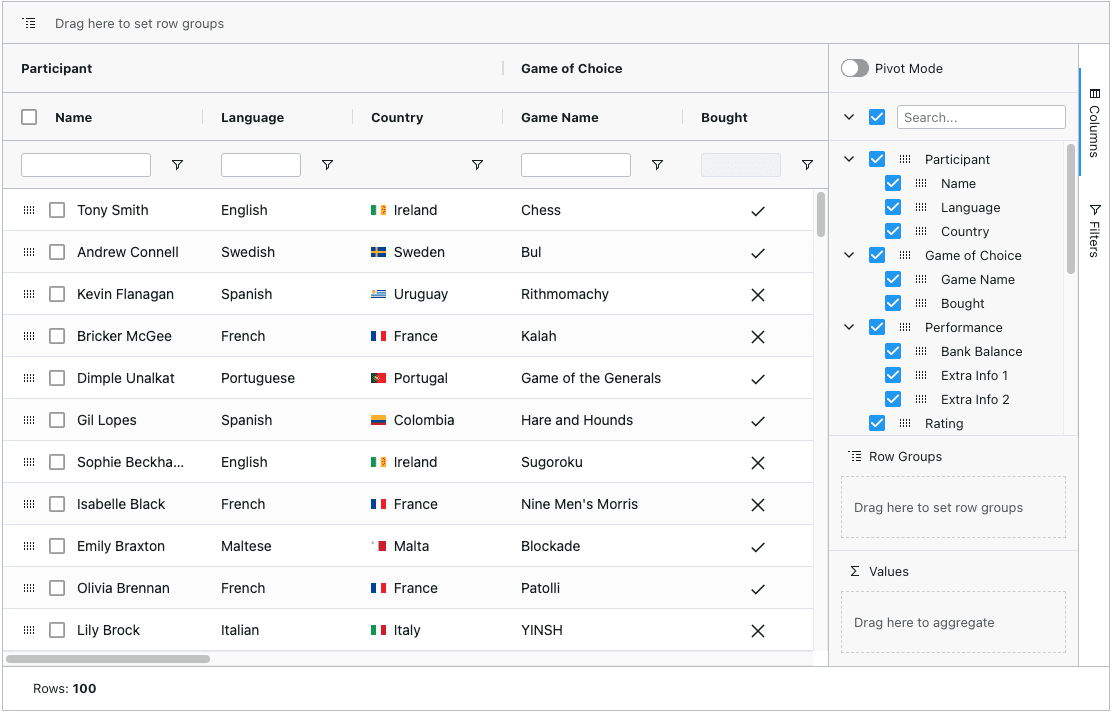Click the cross icon in Kevin Flanagan's row
The width and height of the screenshot is (1113, 712).
(757, 295)
